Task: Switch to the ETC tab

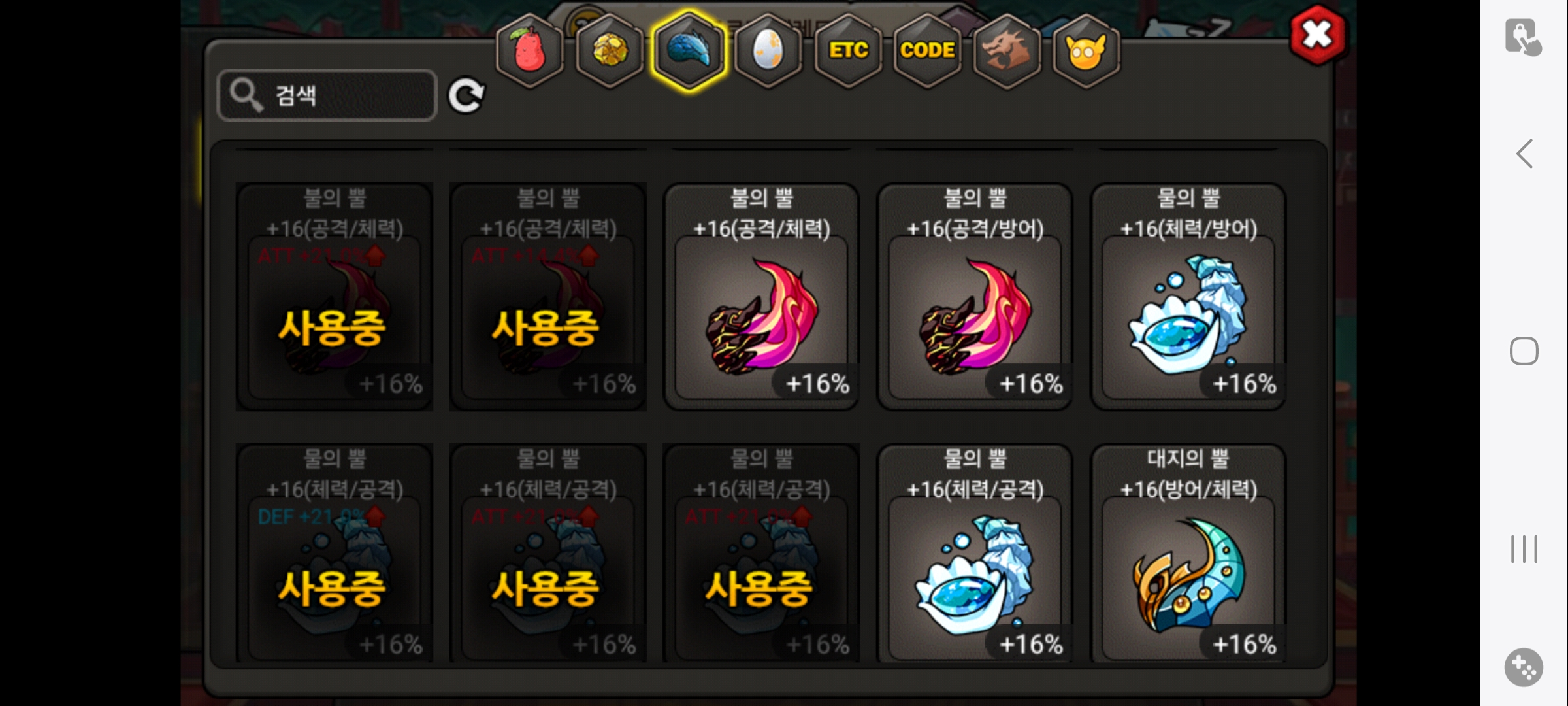Action: pyautogui.click(x=848, y=51)
